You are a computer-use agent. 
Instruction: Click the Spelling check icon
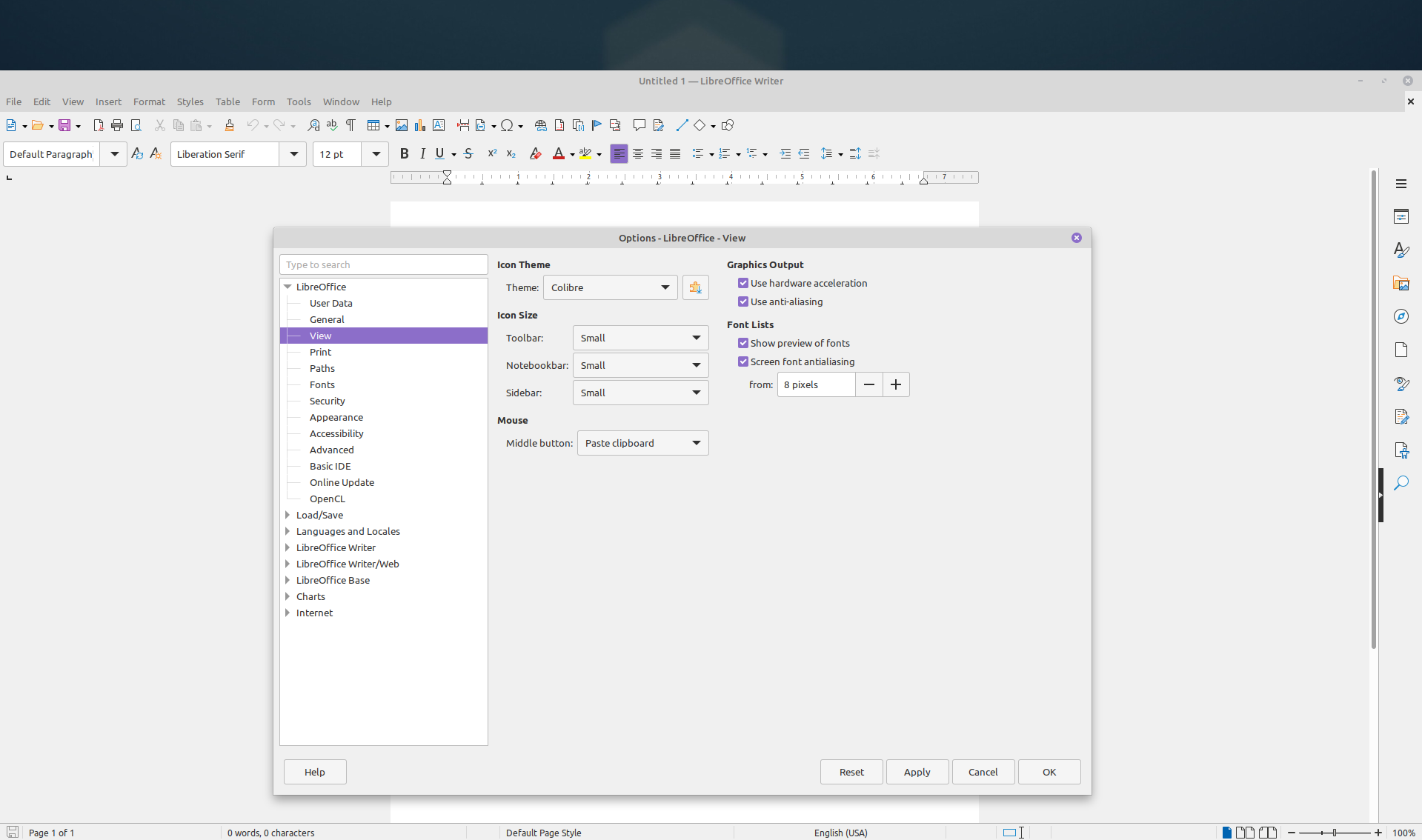332,126
